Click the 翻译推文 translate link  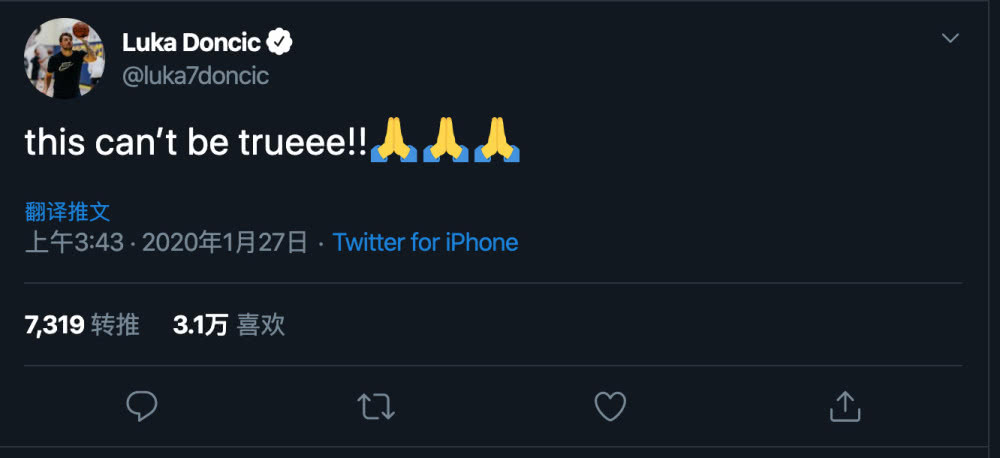[67, 211]
